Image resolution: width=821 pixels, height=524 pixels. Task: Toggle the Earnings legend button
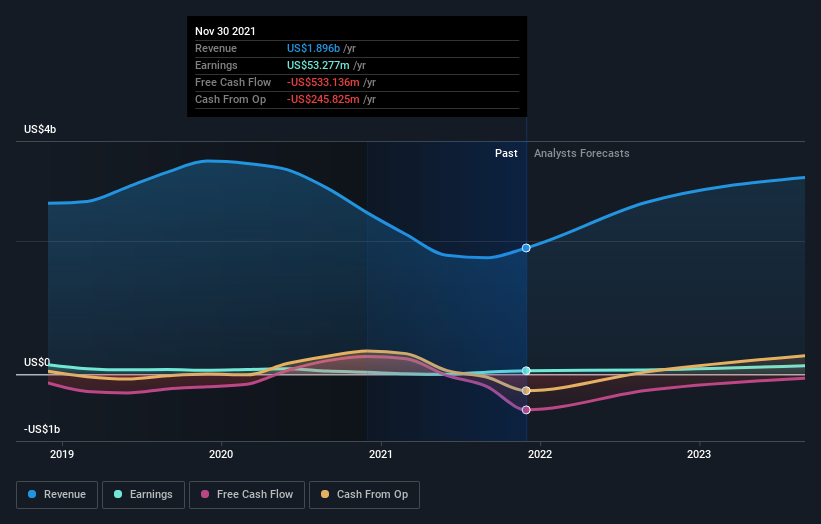click(x=143, y=495)
